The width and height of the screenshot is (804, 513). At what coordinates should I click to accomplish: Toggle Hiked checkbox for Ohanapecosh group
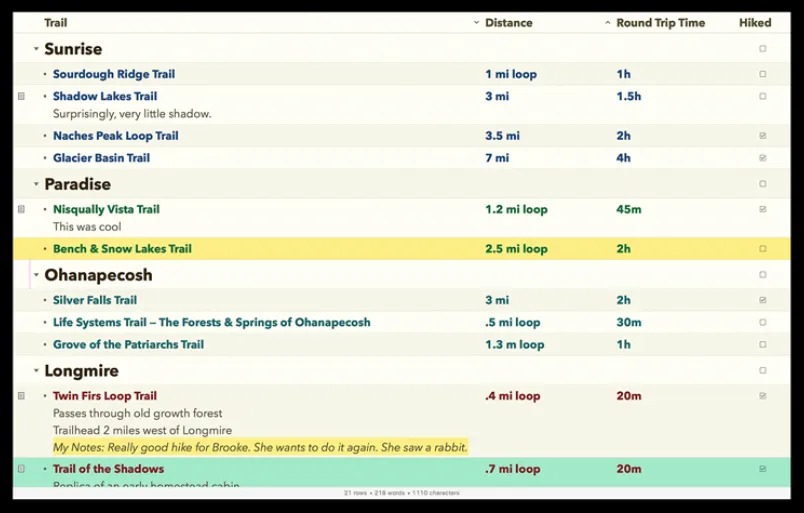pyautogui.click(x=762, y=274)
